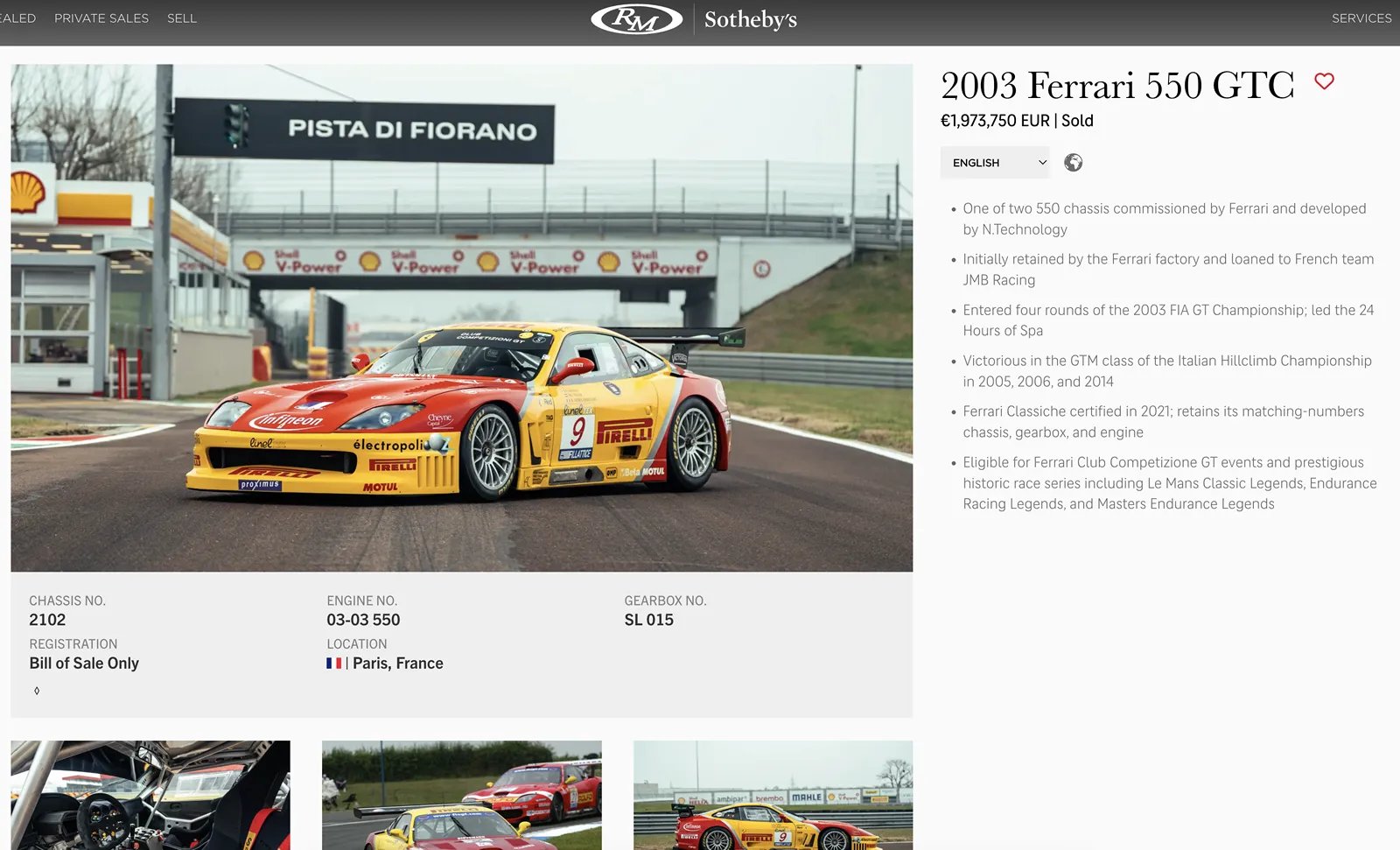Screen dimensions: 1400x850
Task: Click the Sotheby's wordmark in header
Action: point(750,19)
